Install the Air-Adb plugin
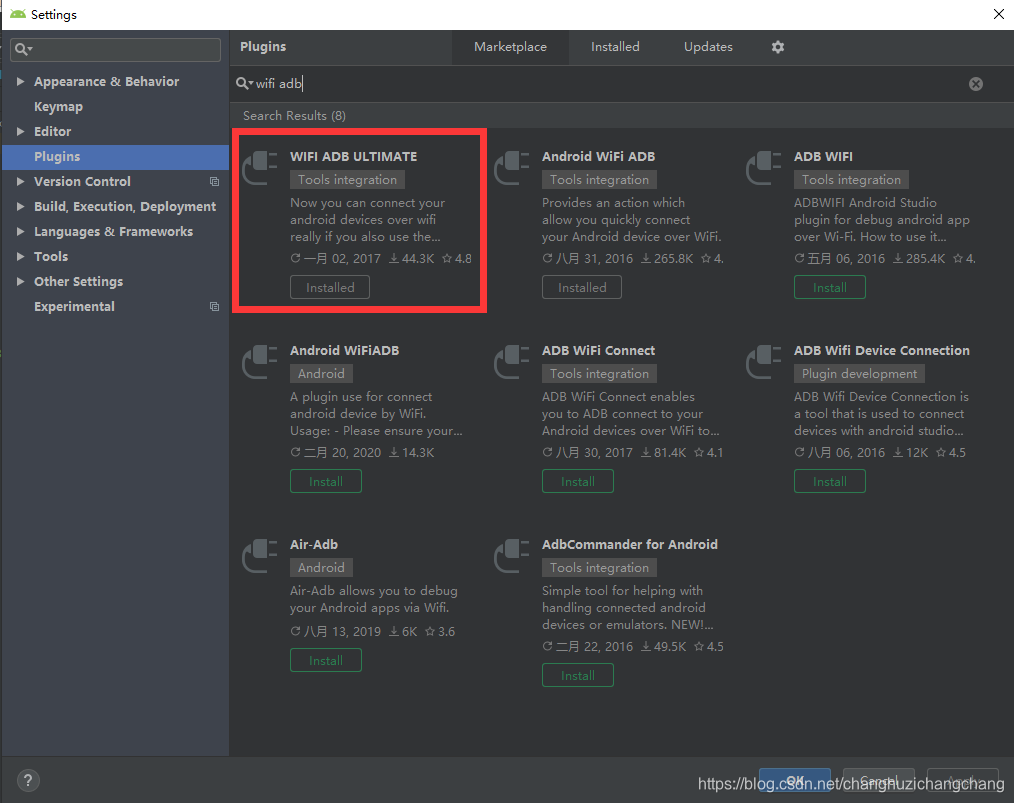This screenshot has height=803, width=1014. click(326, 660)
